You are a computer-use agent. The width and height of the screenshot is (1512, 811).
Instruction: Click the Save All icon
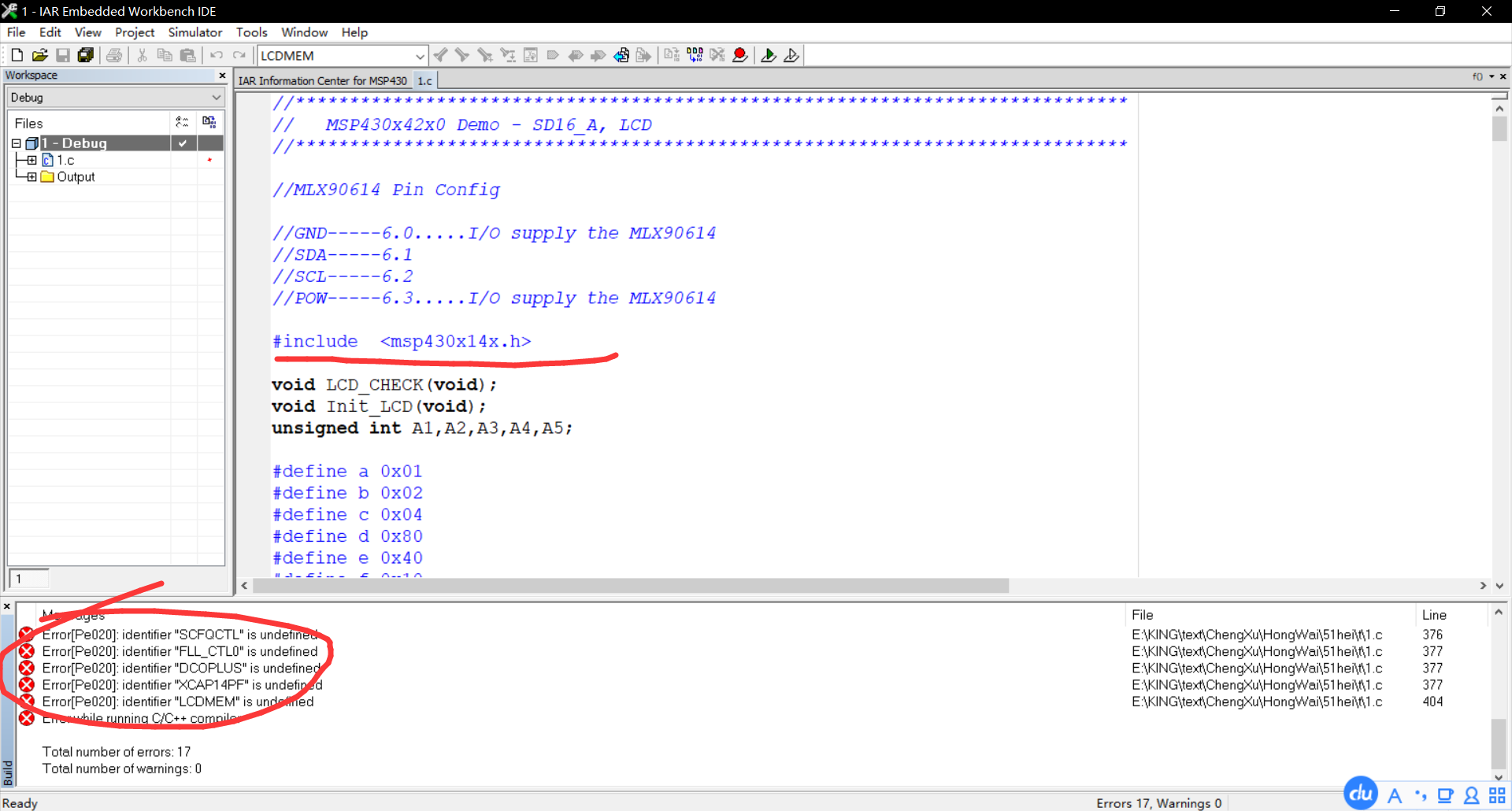tap(86, 55)
